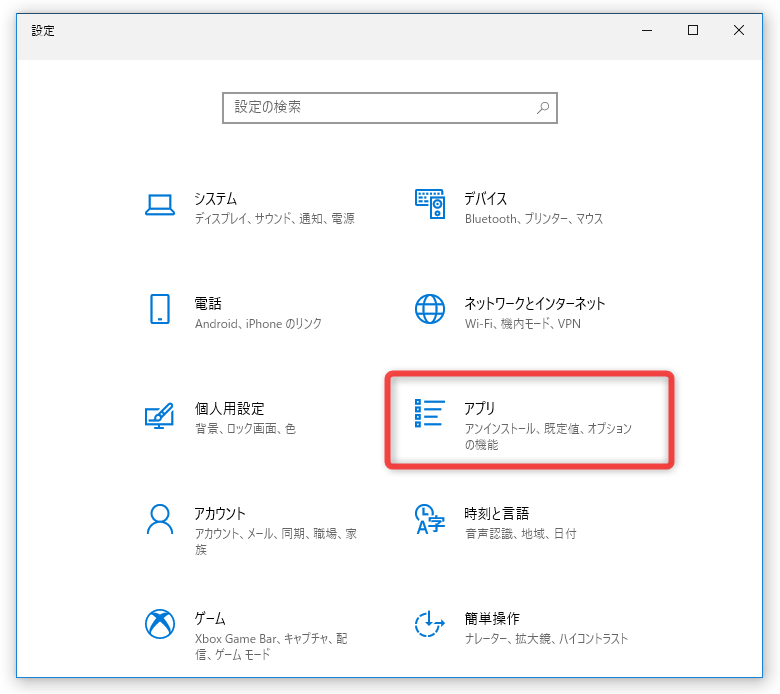Click the System laptop icon

pyautogui.click(x=160, y=204)
